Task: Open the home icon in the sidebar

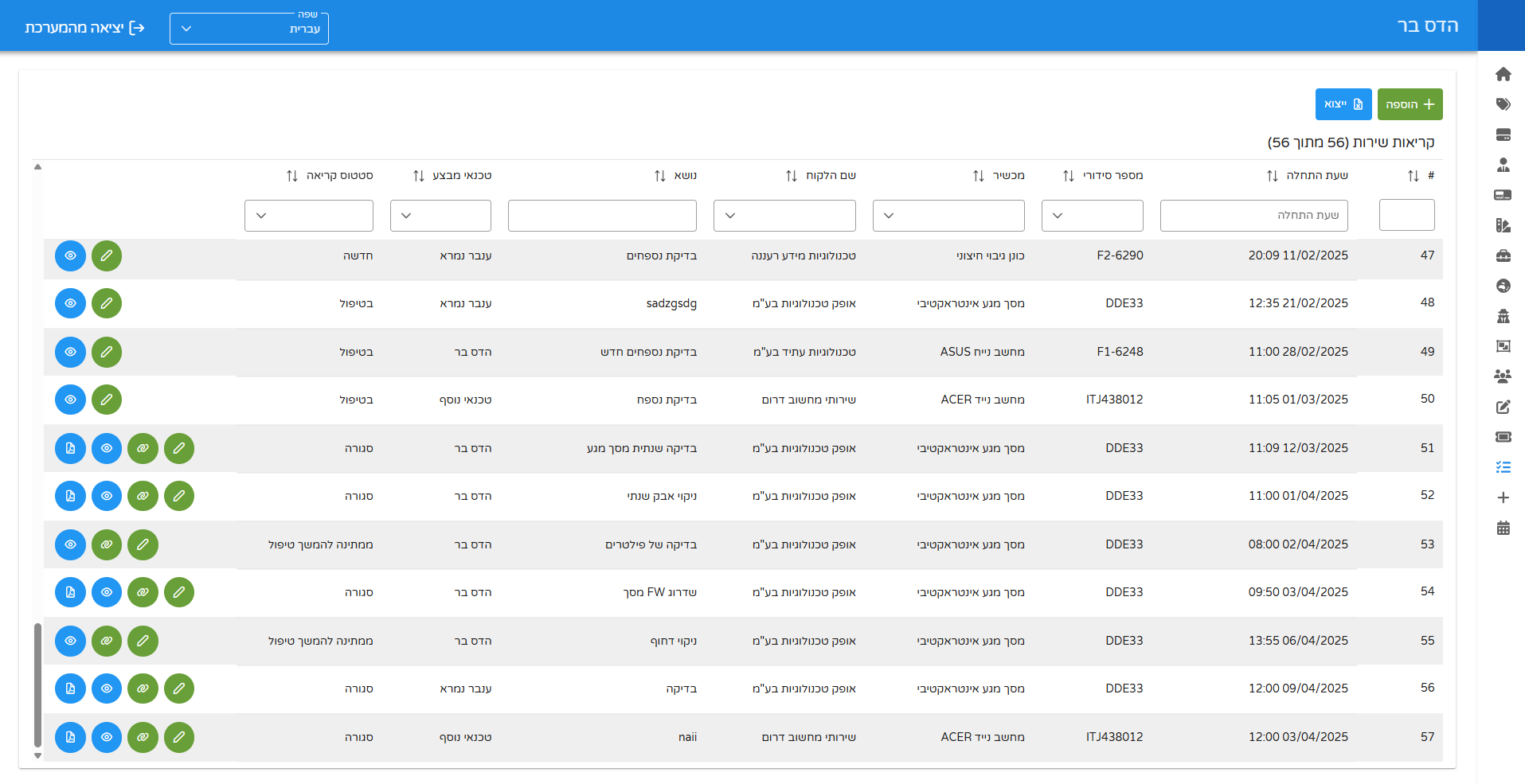Action: tap(1503, 74)
